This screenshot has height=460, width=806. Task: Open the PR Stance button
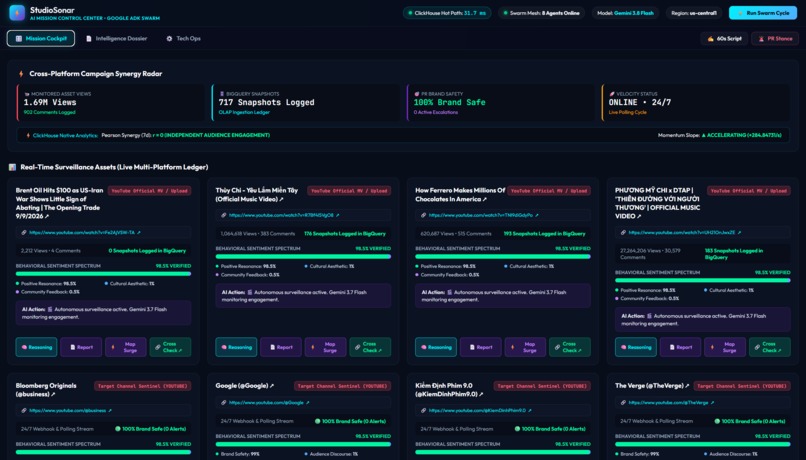pyautogui.click(x=775, y=39)
